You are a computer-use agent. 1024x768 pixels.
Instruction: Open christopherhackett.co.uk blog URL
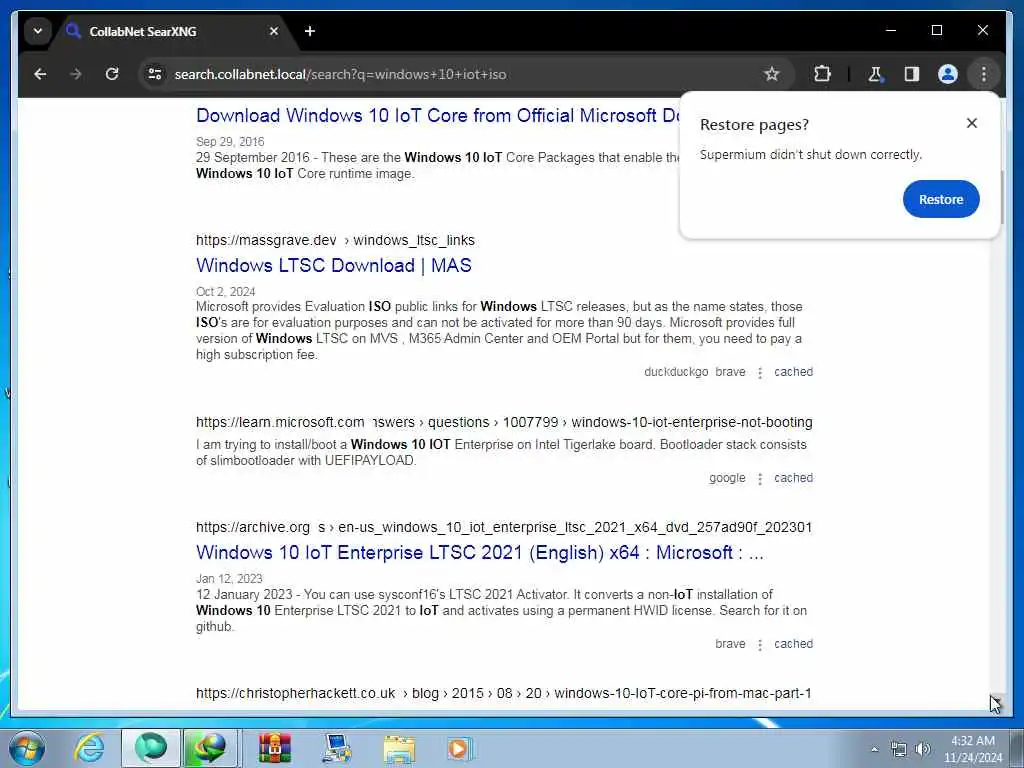(504, 693)
